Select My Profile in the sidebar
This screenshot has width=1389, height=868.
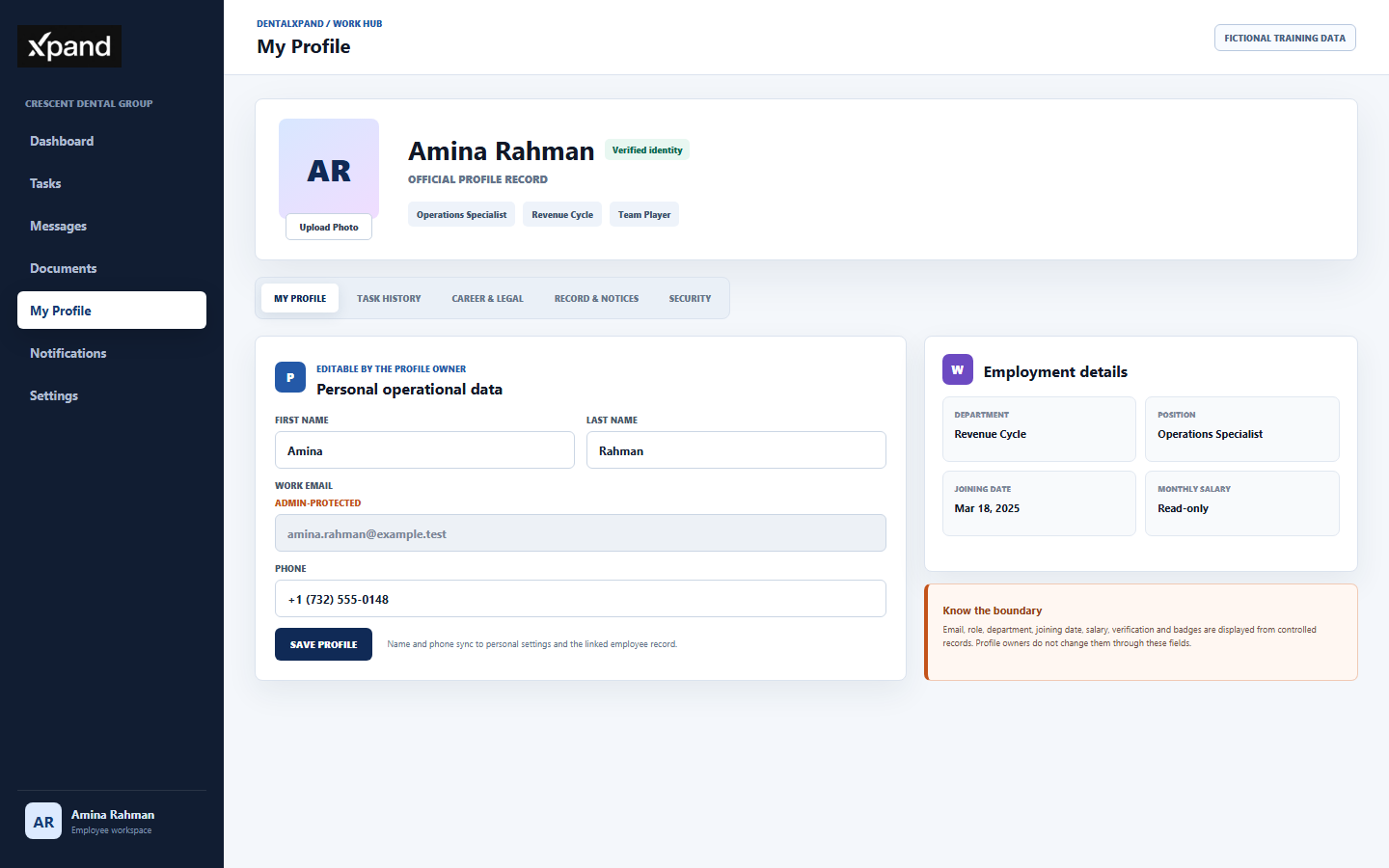click(112, 311)
